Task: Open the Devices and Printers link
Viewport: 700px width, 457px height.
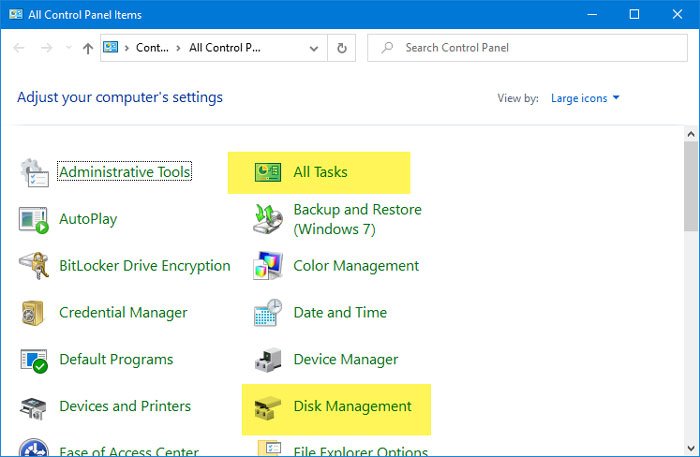Action: (x=125, y=406)
